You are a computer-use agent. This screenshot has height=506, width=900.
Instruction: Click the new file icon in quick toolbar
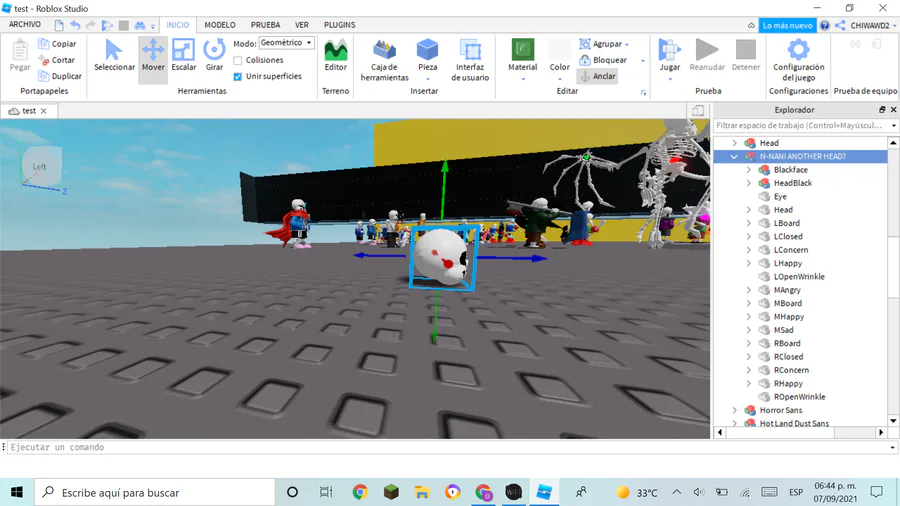[x=59, y=25]
